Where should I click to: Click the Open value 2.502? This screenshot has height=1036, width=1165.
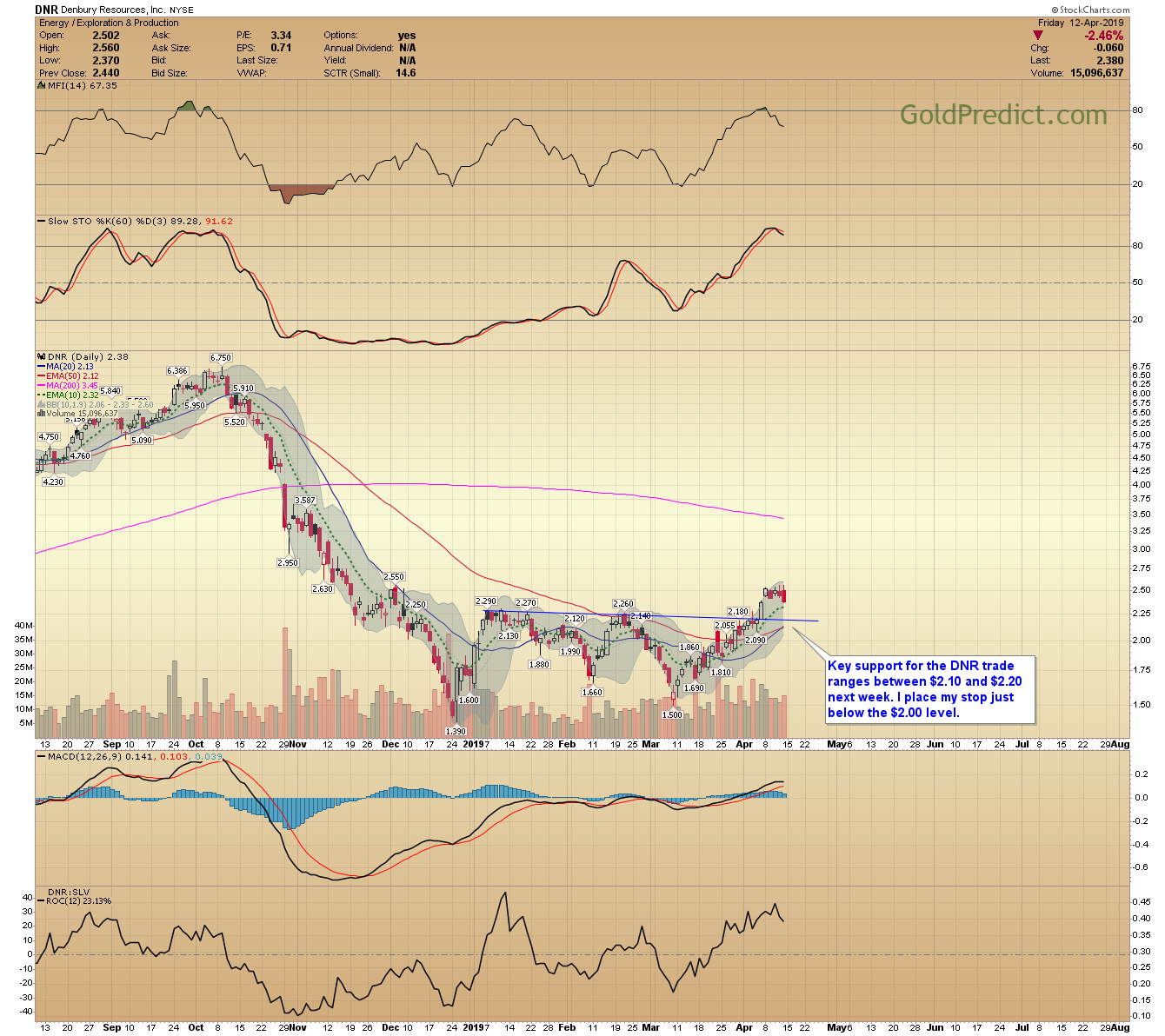(106, 36)
